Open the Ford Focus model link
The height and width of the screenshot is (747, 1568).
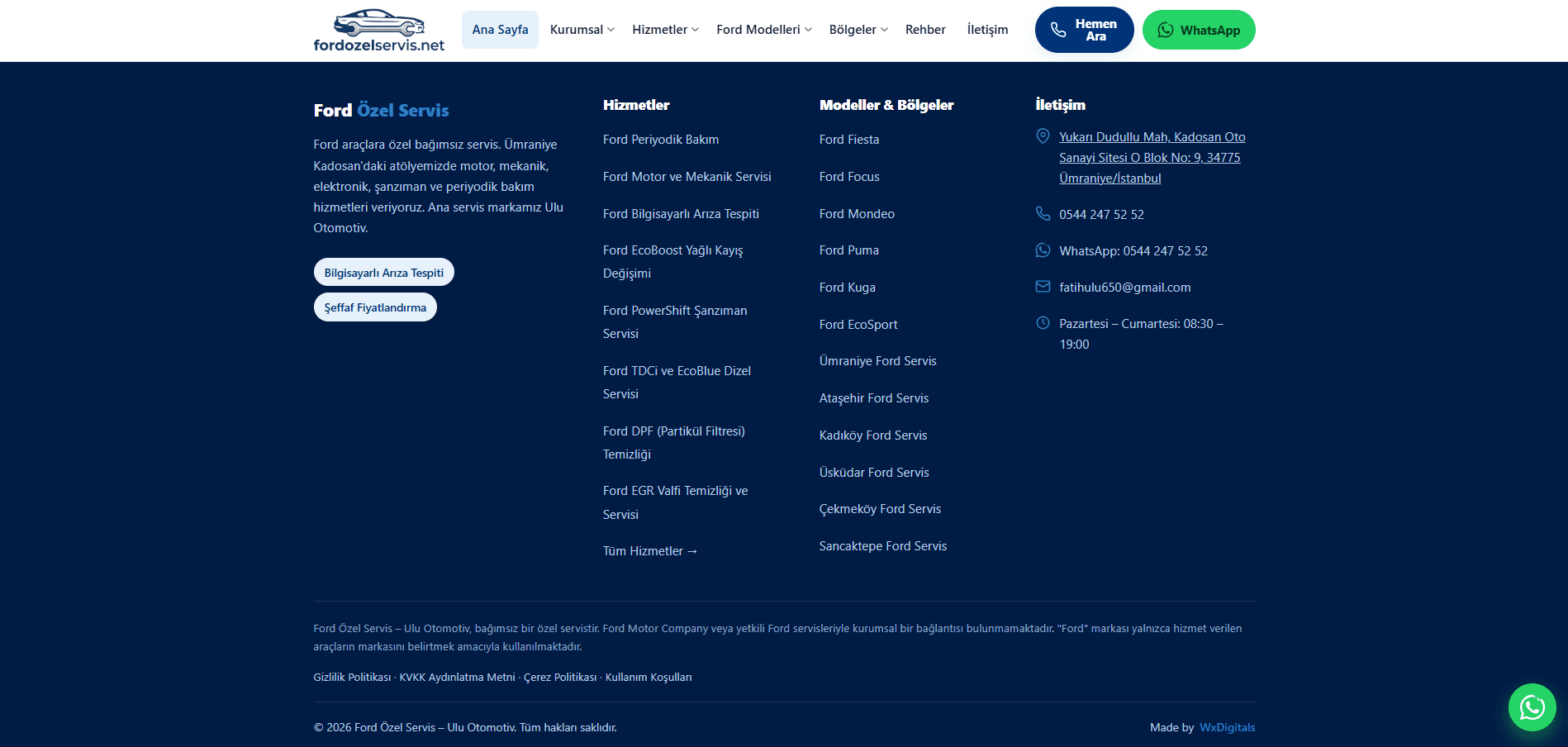(x=849, y=177)
